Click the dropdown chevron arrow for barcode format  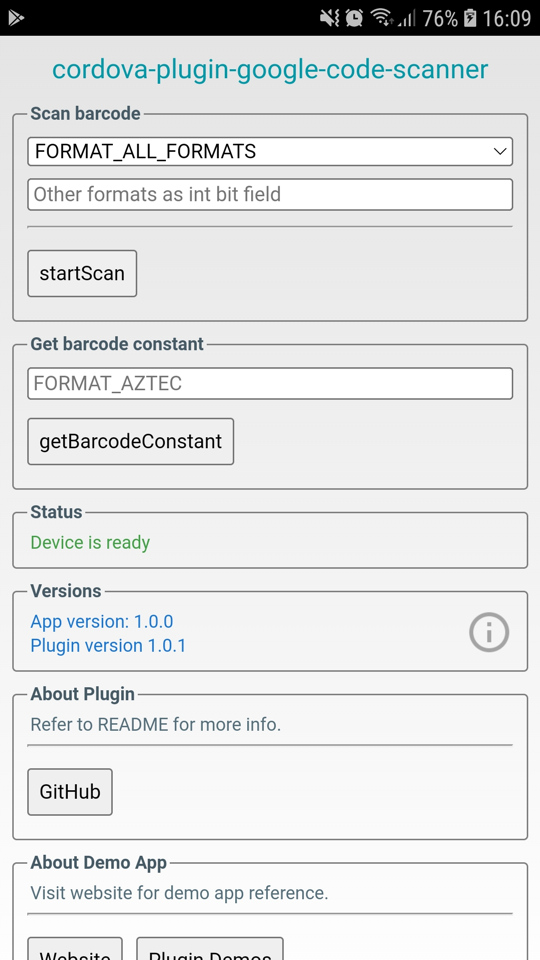pyautogui.click(x=500, y=151)
